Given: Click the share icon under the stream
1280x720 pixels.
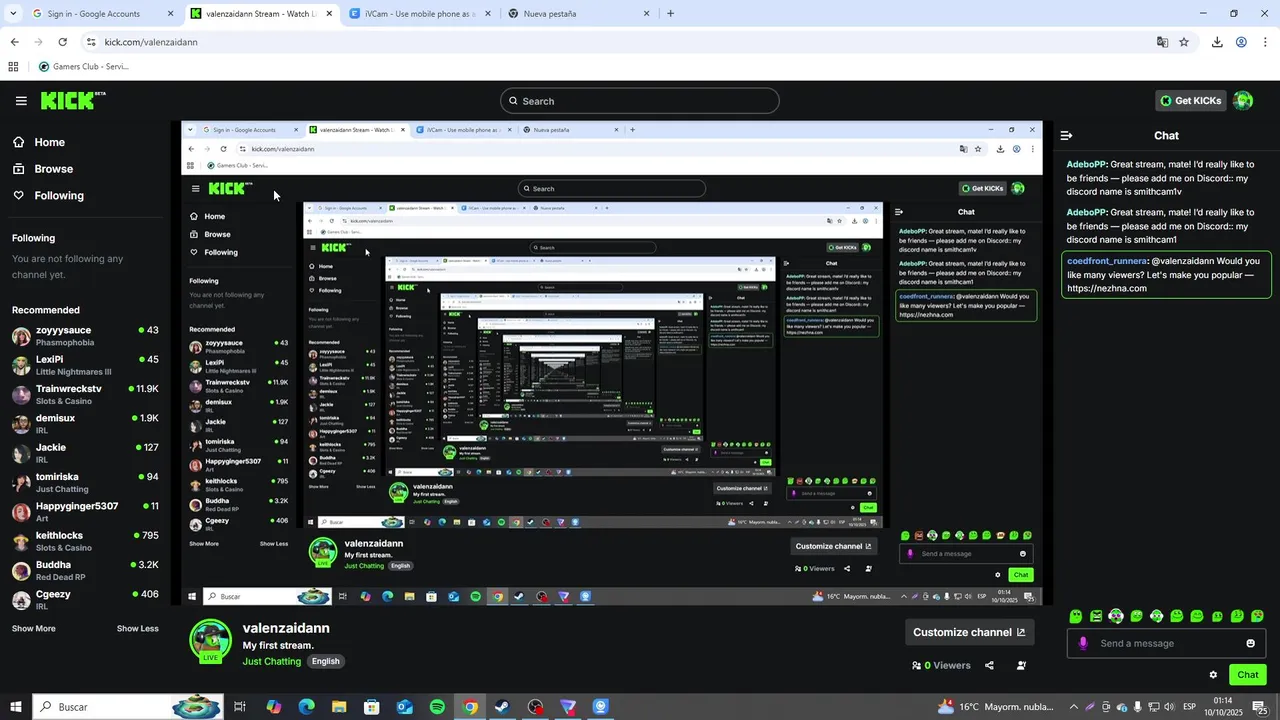Looking at the screenshot, I should coord(989,665).
